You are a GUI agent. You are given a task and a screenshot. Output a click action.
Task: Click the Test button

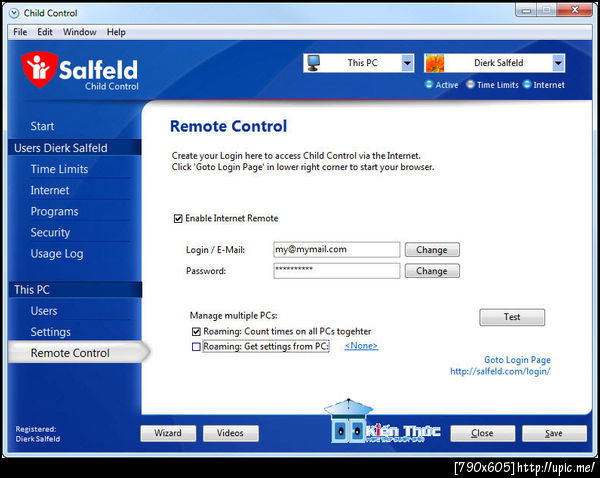click(512, 317)
